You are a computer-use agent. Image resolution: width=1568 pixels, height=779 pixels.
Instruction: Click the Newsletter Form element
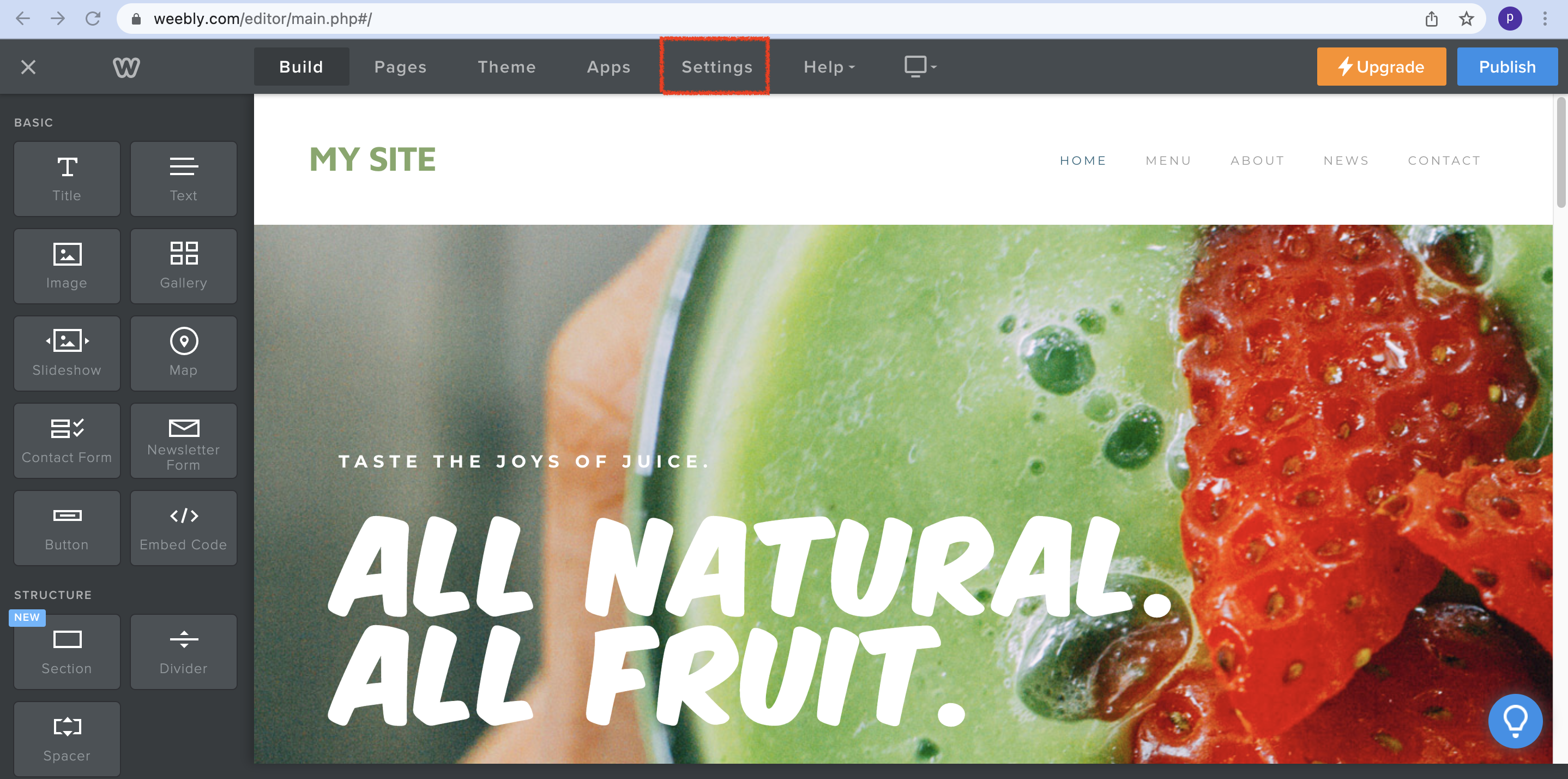pyautogui.click(x=183, y=441)
